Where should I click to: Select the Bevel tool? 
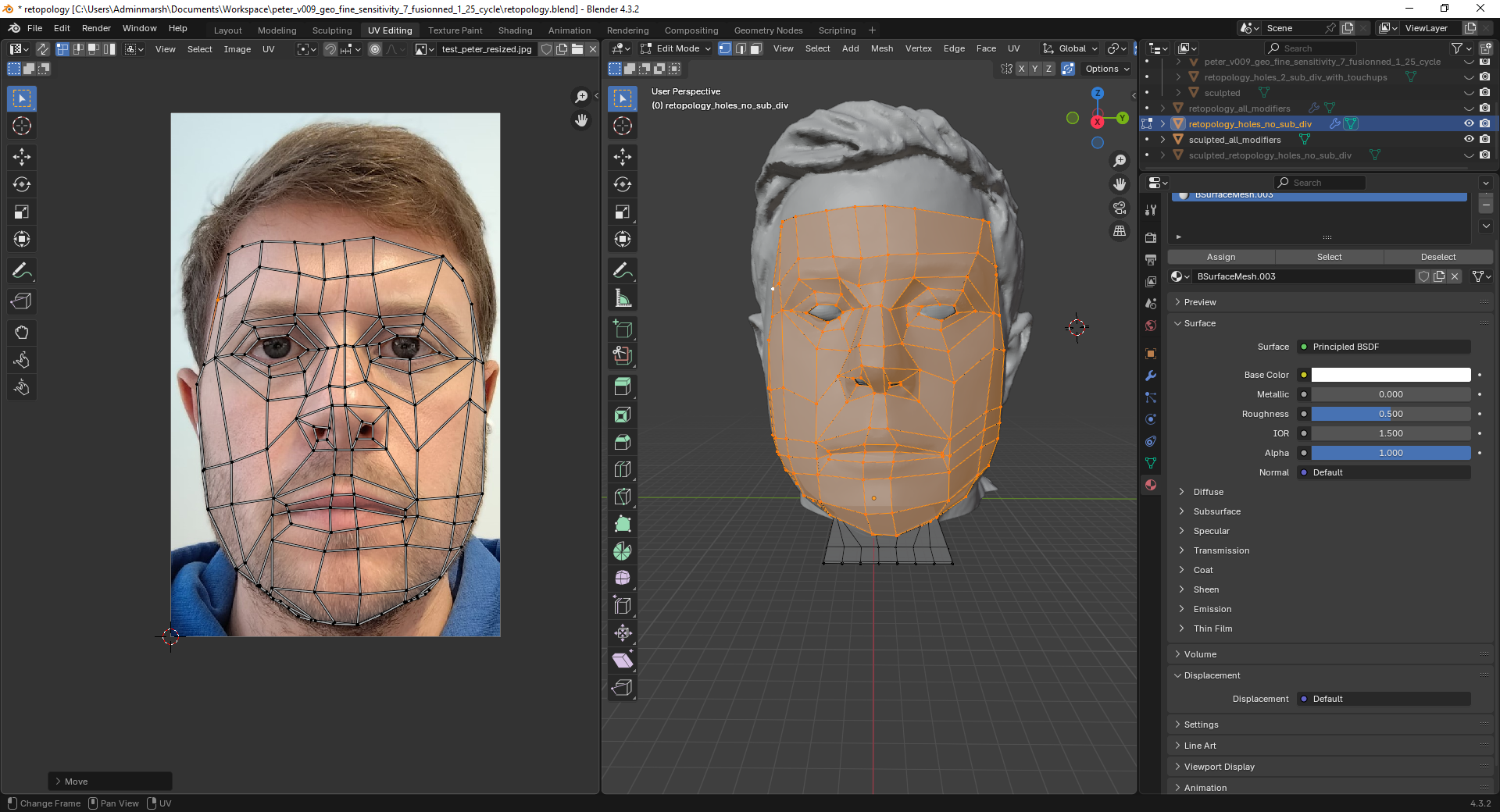point(623,442)
